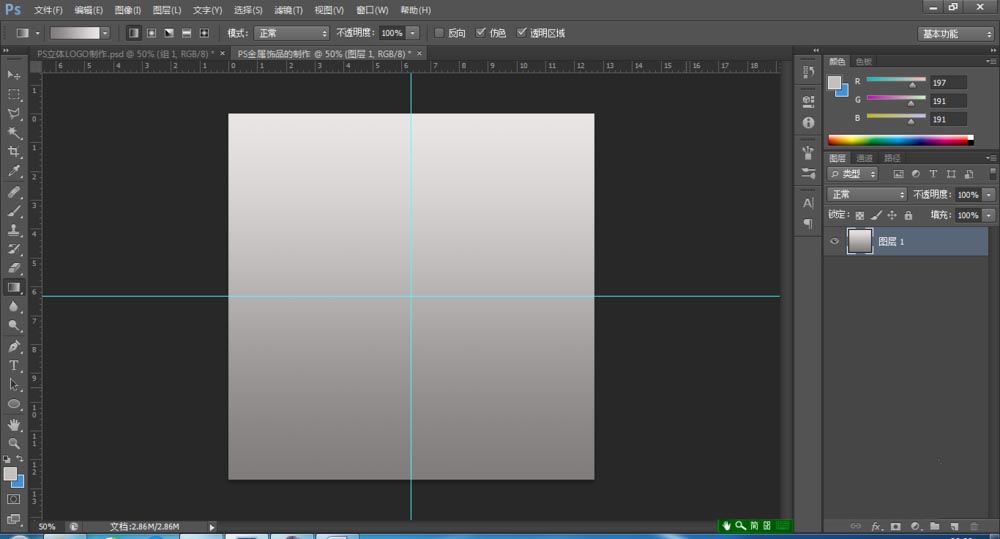Select the Gradient tool in toolbox
The width and height of the screenshot is (1000, 539).
[x=13, y=288]
